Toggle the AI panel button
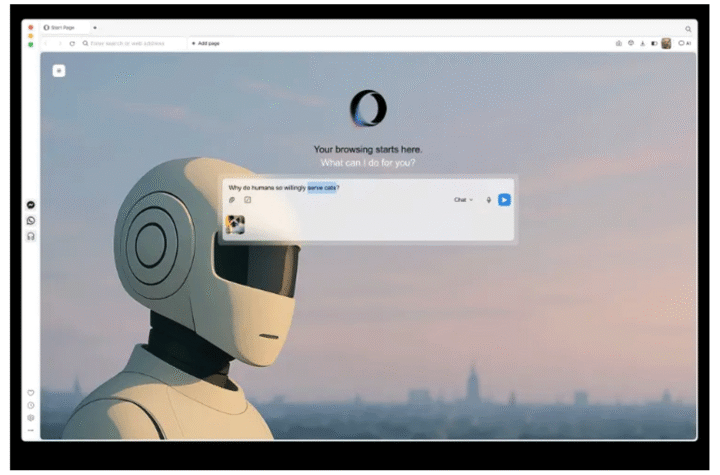This screenshot has width=720, height=475. (x=684, y=44)
